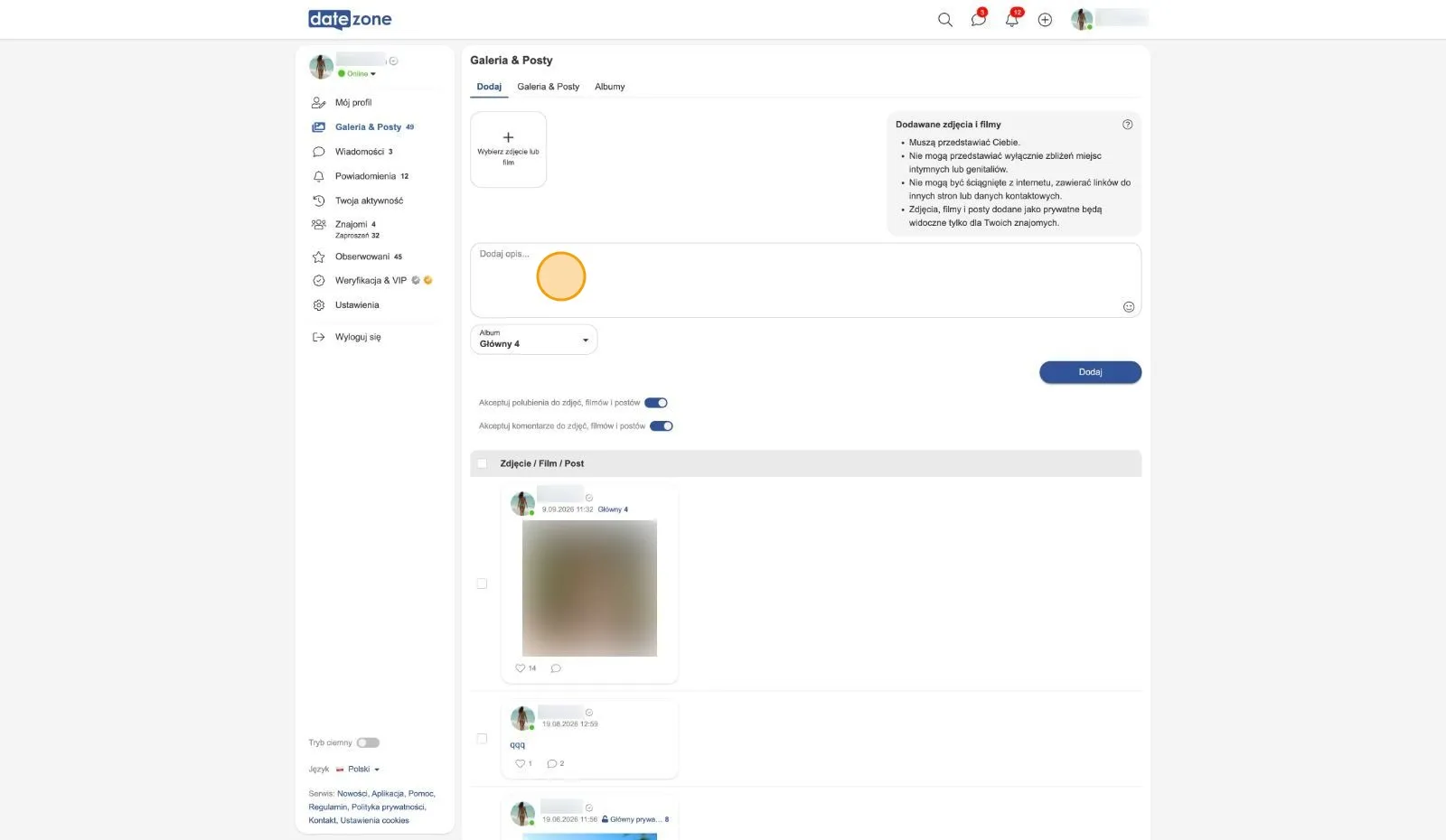The image size is (1446, 840).
Task: Open the emoji picker smiley icon
Action: pyautogui.click(x=1129, y=307)
